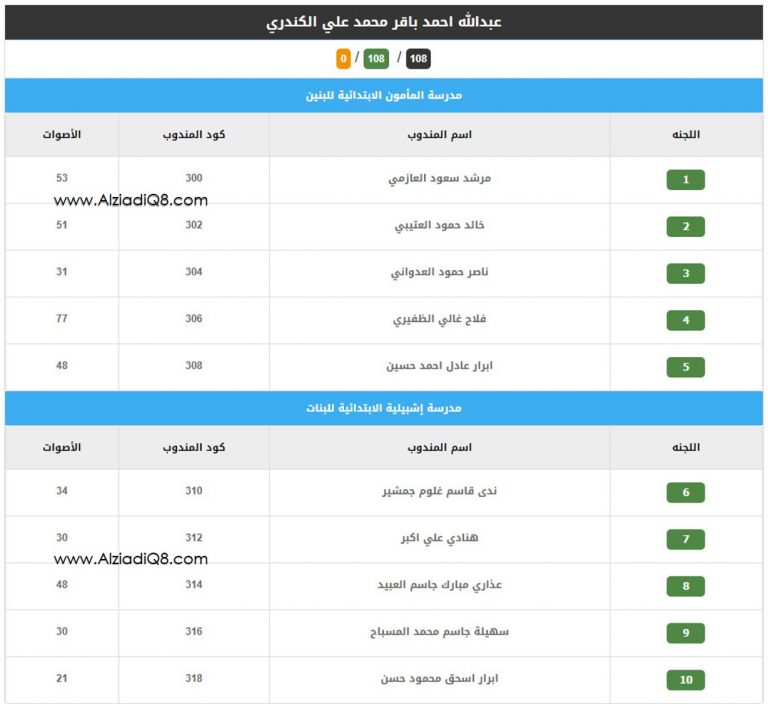768x704 pixels.
Task: Click the 77 votes cell
Action: (x=61, y=319)
